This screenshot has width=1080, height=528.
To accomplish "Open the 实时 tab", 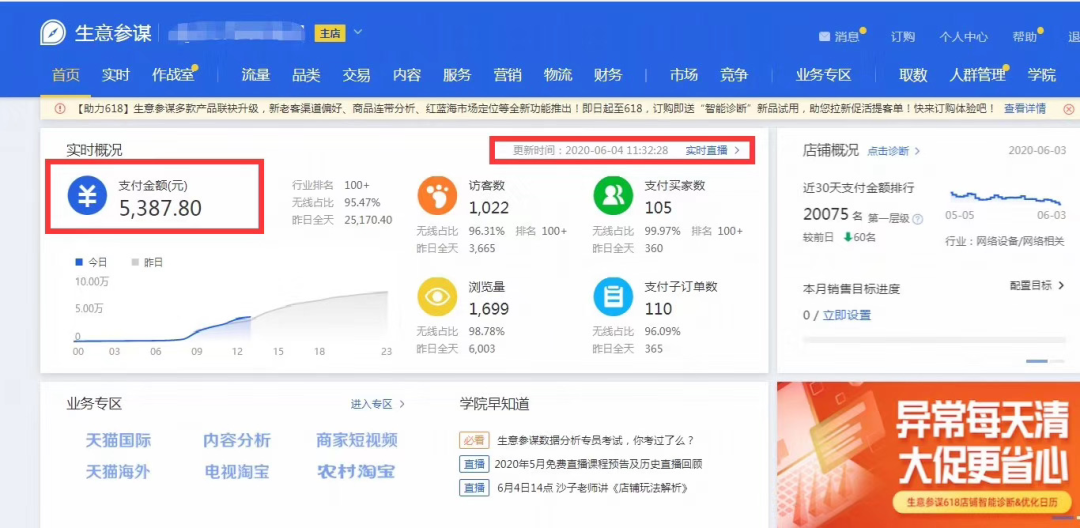I will 116,75.
